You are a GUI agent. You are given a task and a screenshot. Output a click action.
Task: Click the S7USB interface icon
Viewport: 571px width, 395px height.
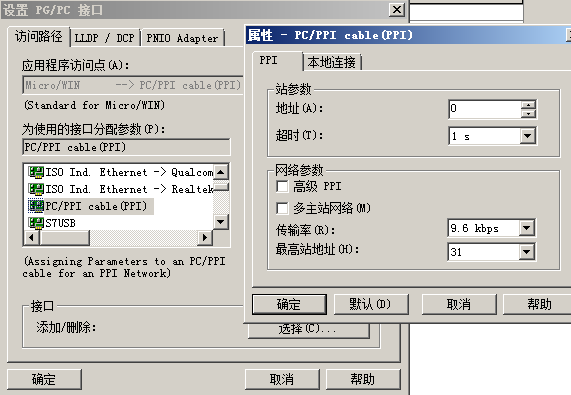pyautogui.click(x=36, y=223)
